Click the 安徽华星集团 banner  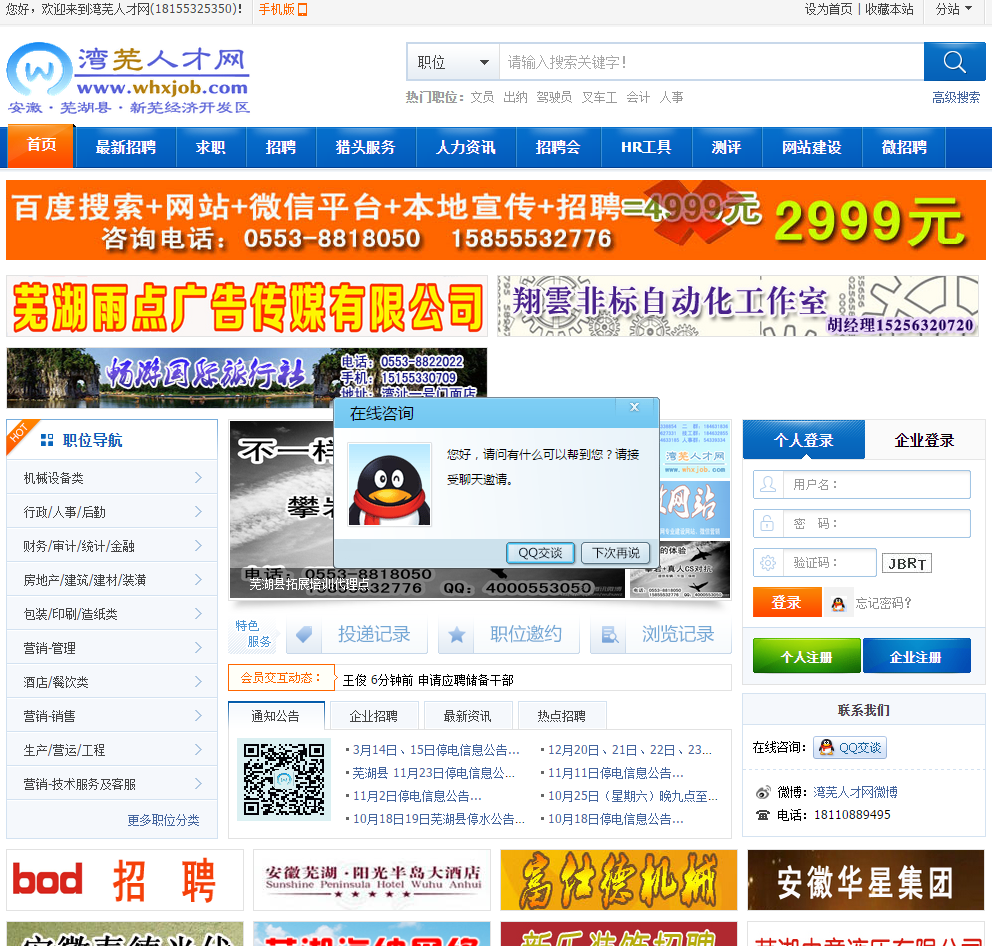865,880
